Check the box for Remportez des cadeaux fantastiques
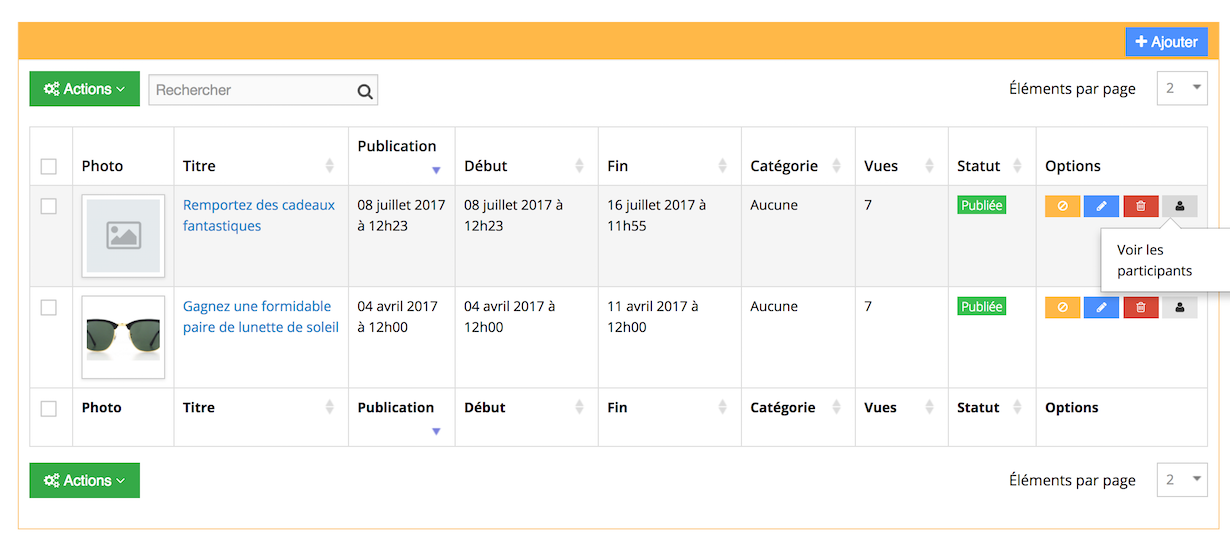 point(49,206)
